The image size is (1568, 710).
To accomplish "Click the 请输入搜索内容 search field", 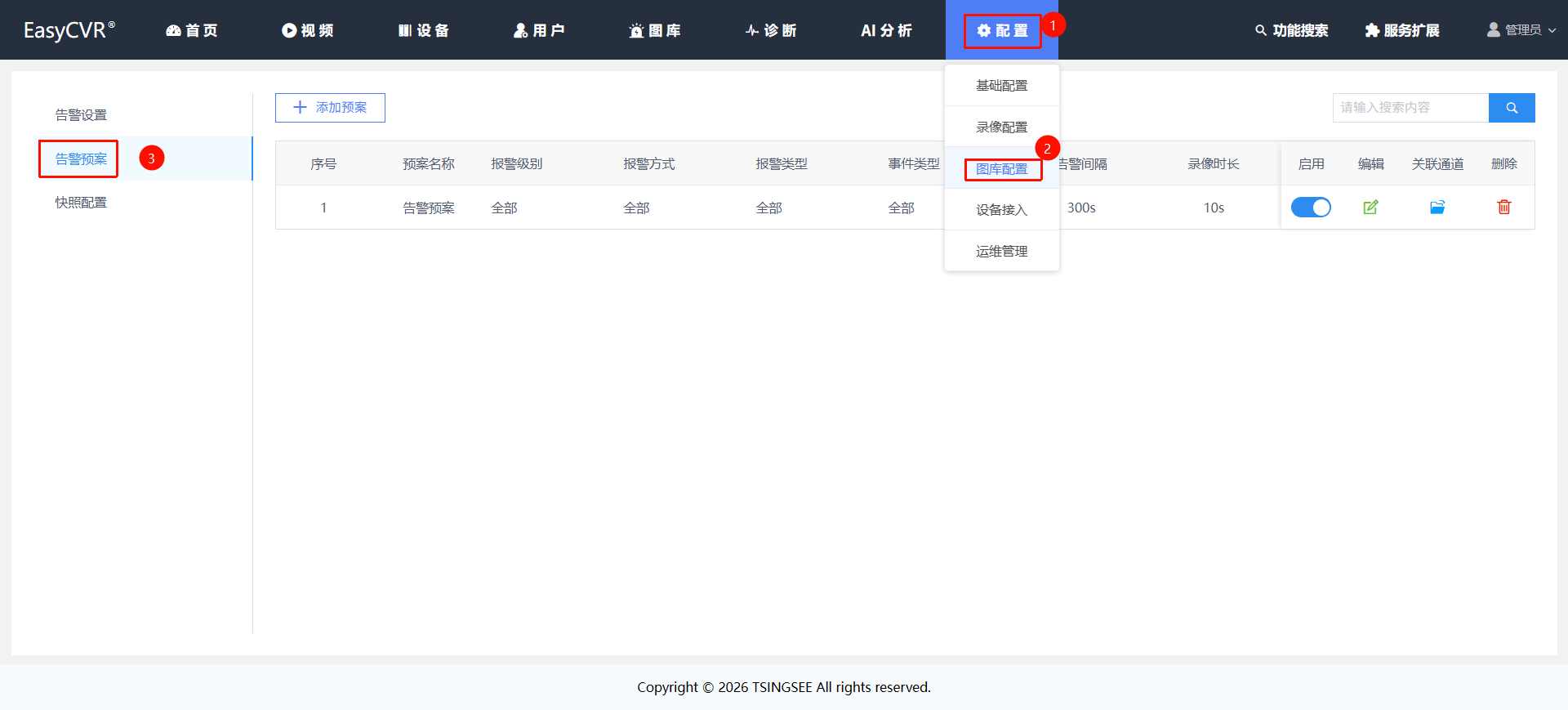I will click(x=1410, y=108).
